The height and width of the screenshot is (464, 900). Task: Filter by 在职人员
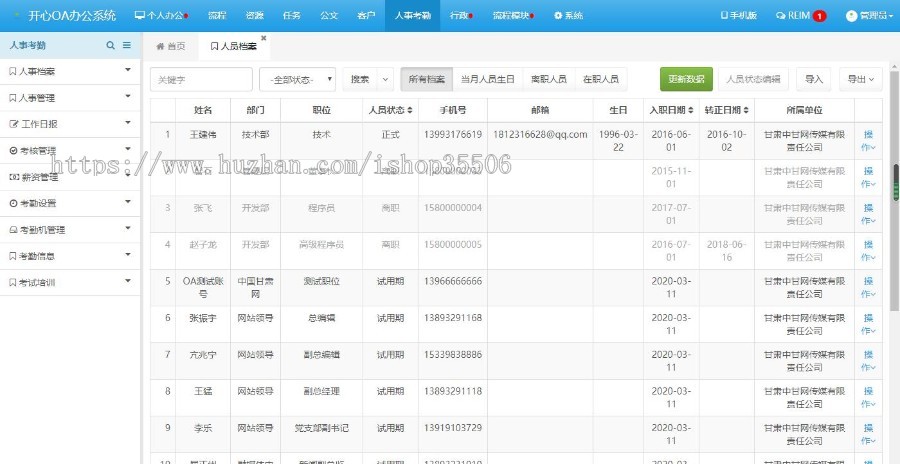(x=601, y=79)
